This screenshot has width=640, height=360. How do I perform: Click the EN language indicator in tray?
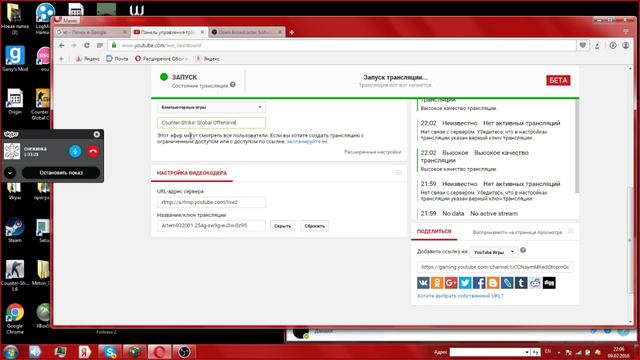tap(548, 351)
